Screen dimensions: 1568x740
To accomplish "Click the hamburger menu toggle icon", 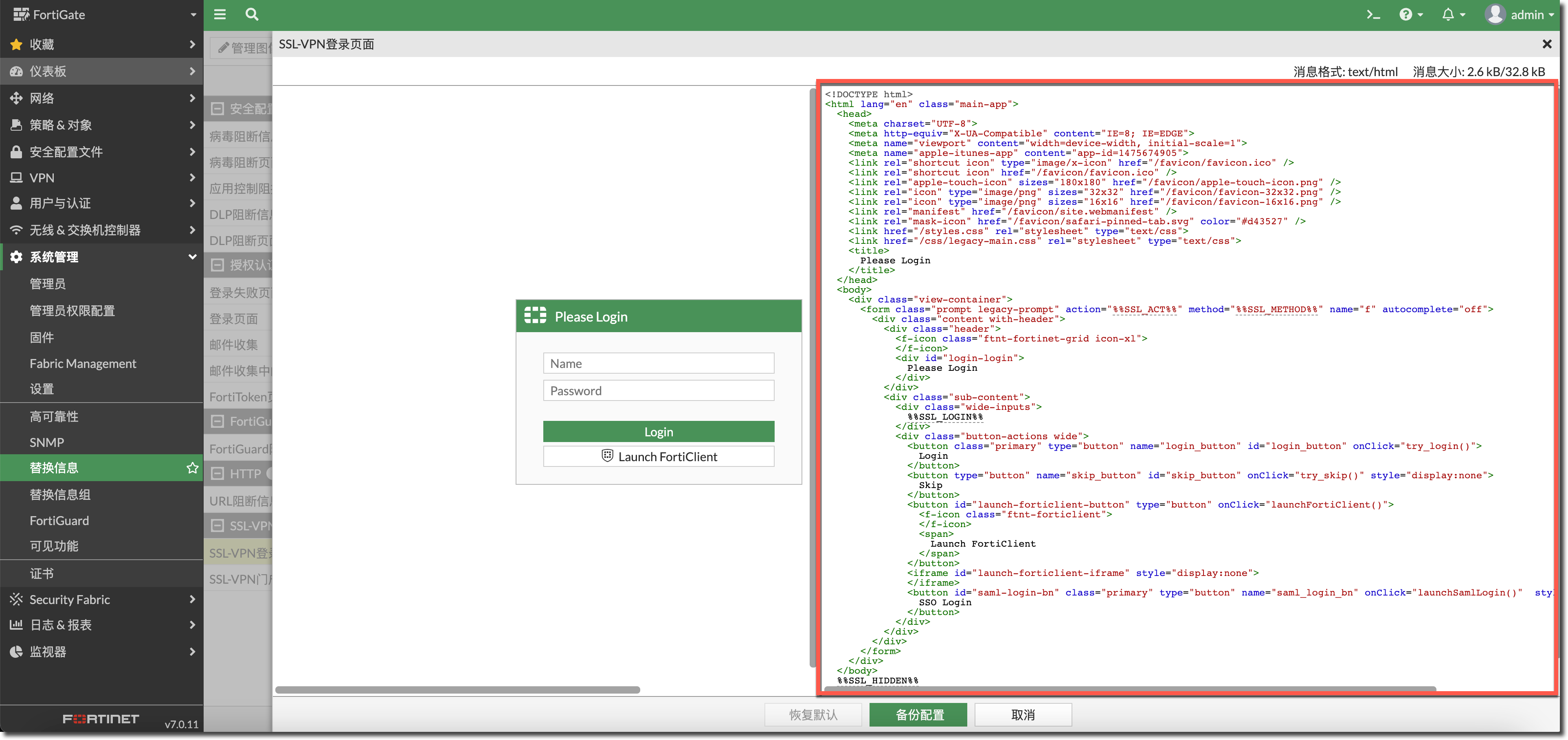I will [220, 15].
